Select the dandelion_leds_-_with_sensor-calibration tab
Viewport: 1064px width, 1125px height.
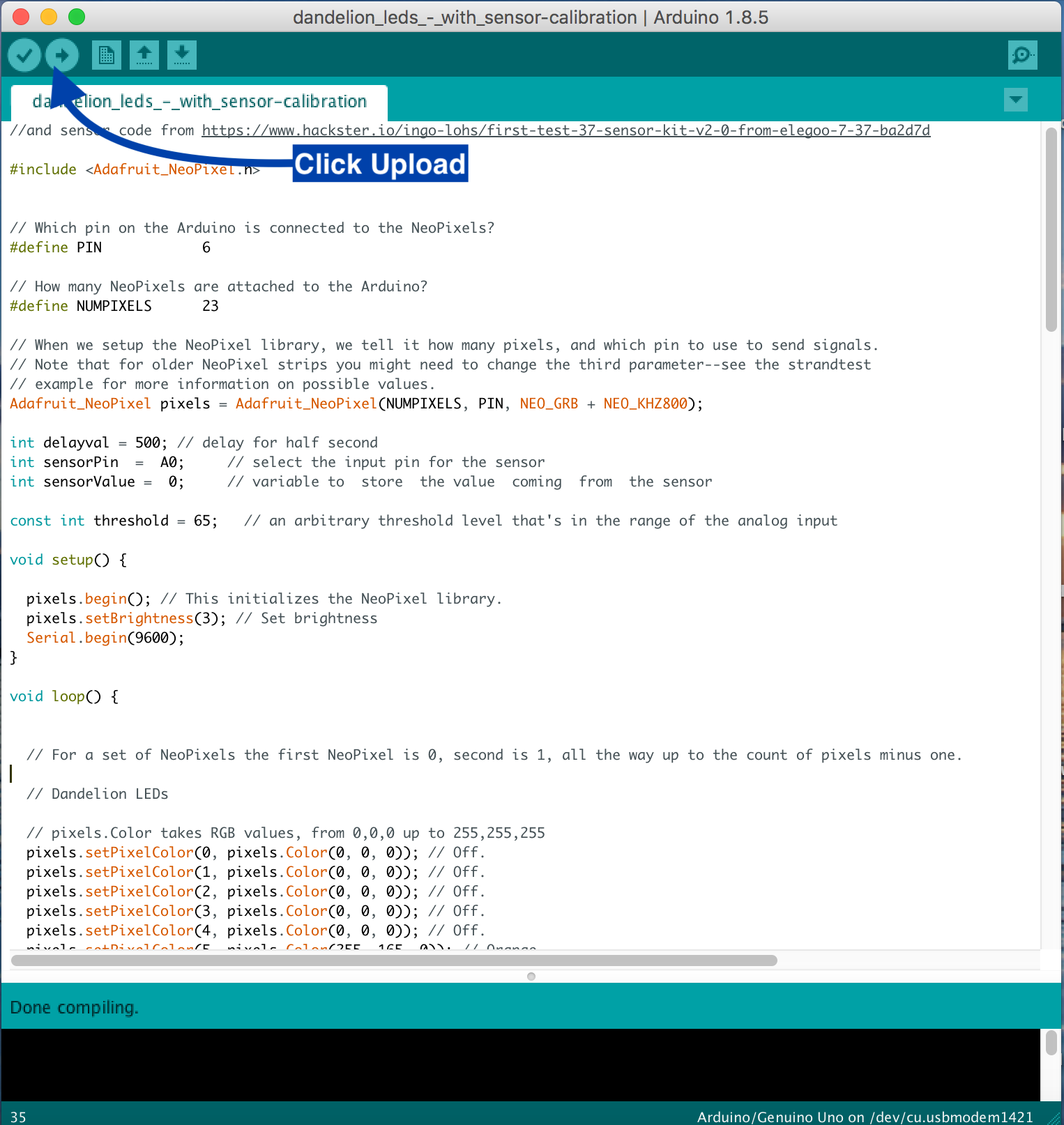pos(199,102)
